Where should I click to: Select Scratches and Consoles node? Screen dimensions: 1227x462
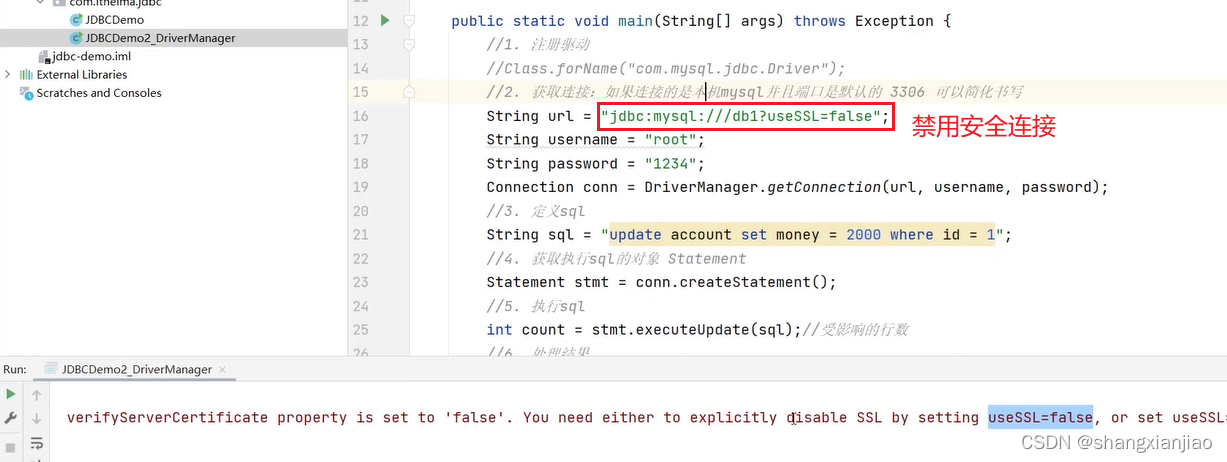[x=99, y=92]
